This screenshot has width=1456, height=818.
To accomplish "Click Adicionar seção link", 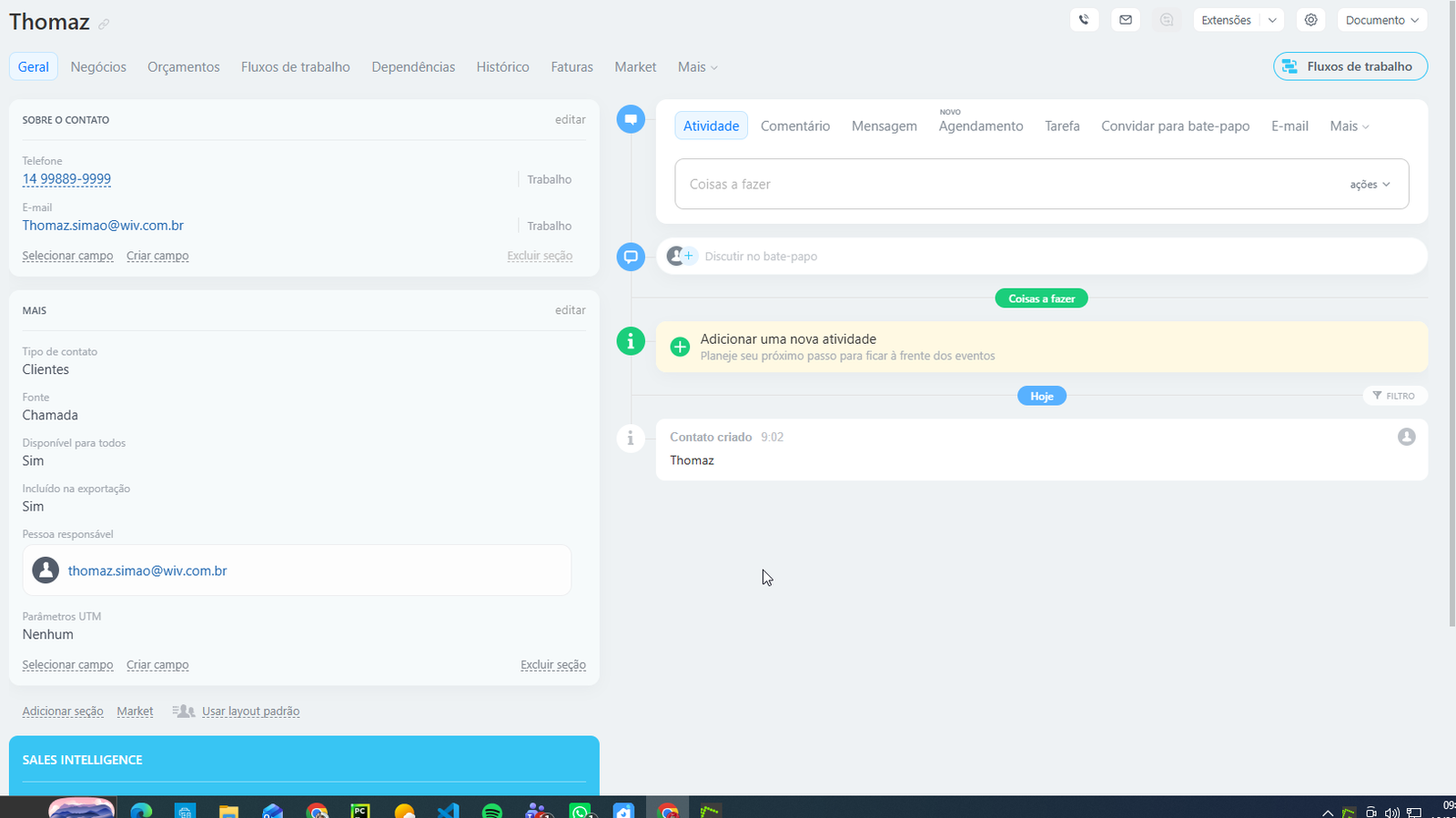I will (x=63, y=712).
